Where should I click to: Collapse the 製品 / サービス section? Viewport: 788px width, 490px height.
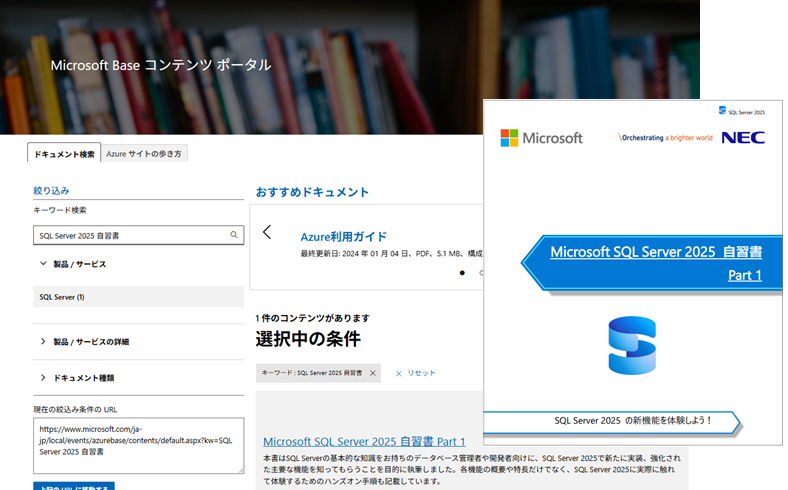click(x=43, y=264)
